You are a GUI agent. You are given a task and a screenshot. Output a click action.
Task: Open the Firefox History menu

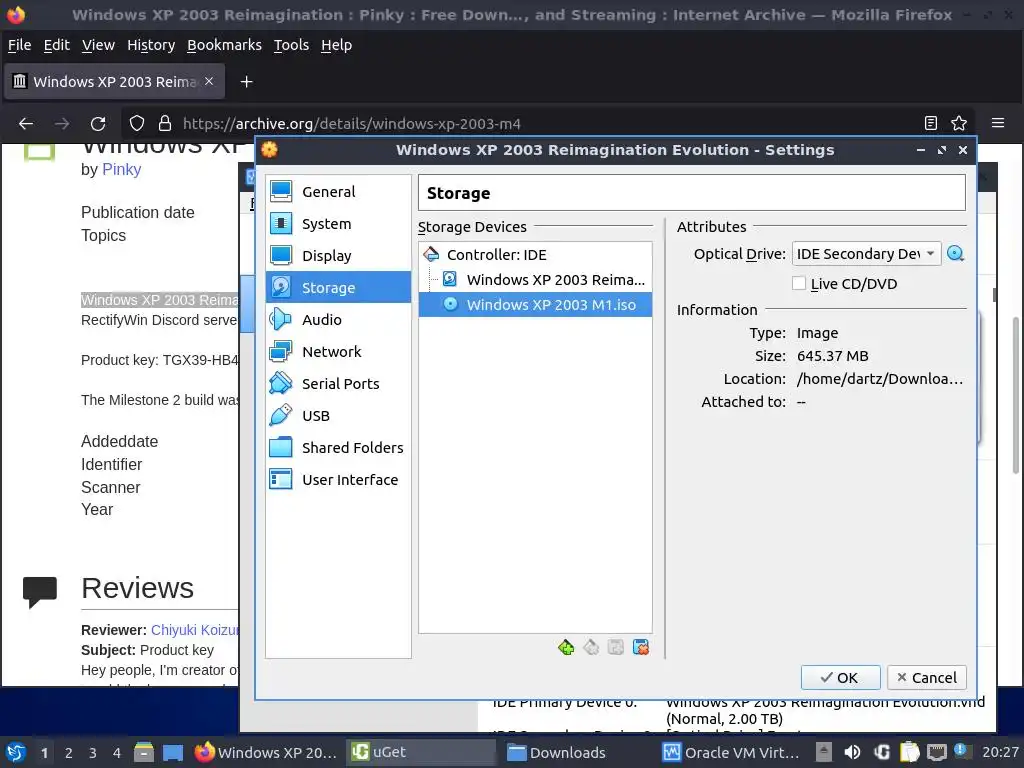tap(151, 45)
